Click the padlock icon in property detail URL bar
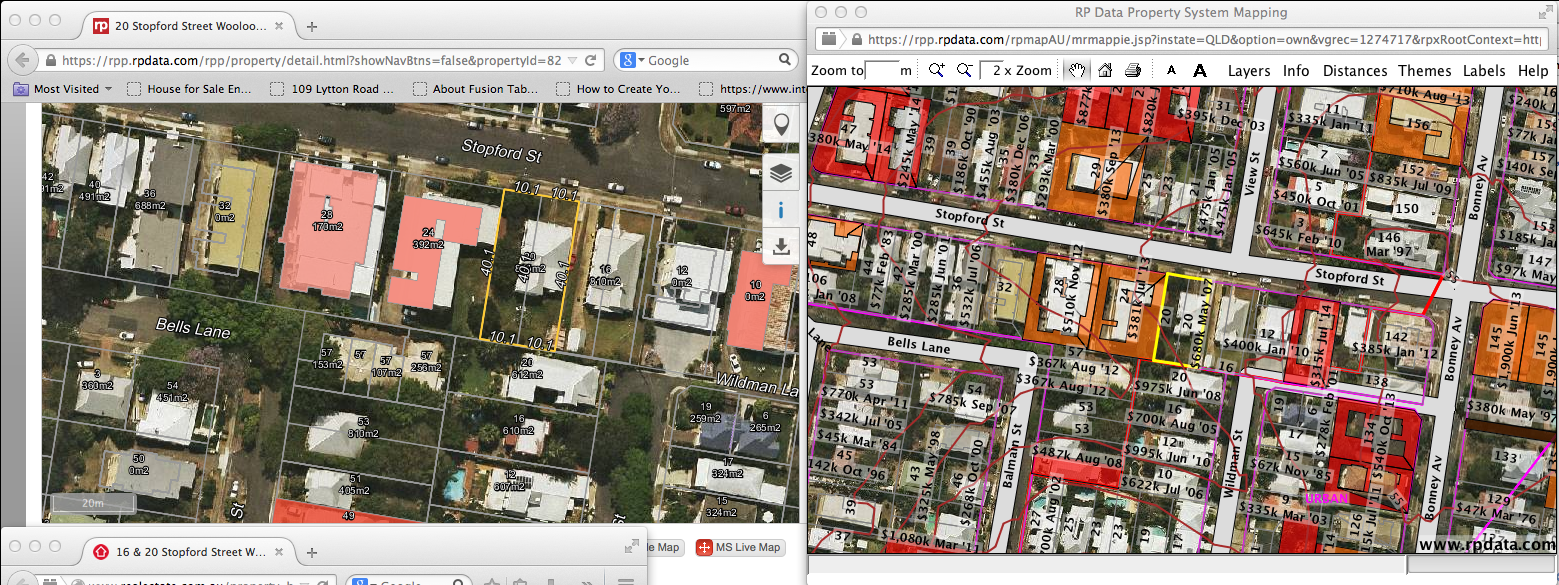Screen dimensions: 1559x585 (50, 60)
